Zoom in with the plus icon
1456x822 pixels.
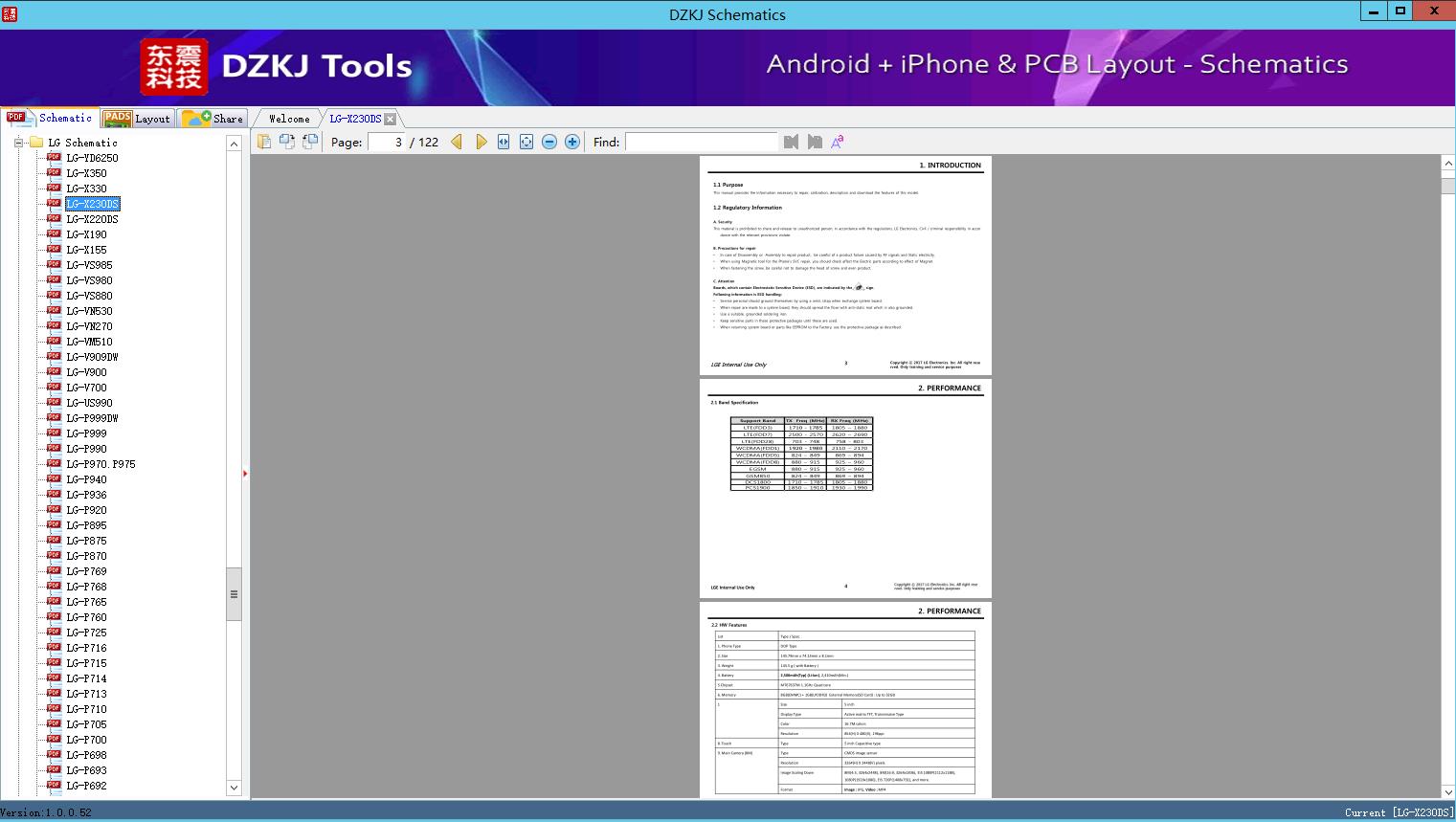(572, 142)
